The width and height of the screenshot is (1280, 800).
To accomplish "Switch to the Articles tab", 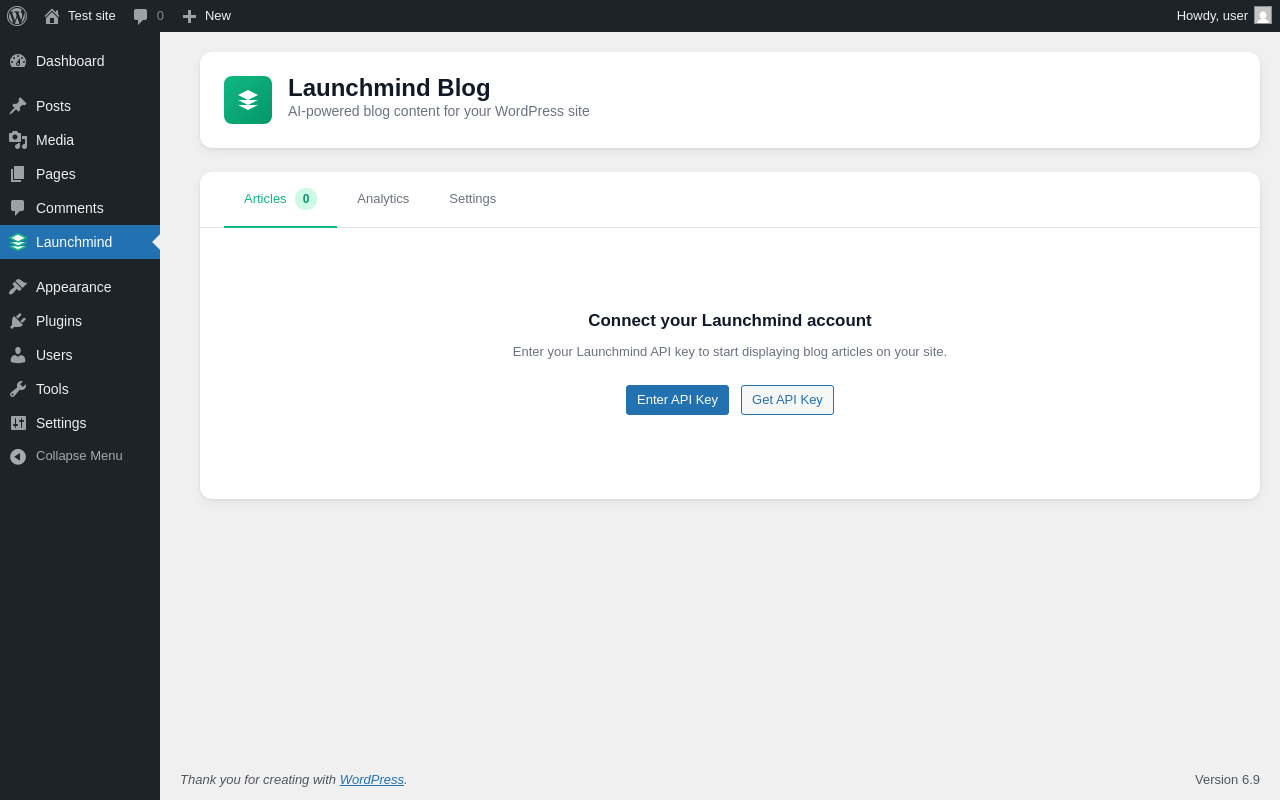I will click(x=280, y=199).
